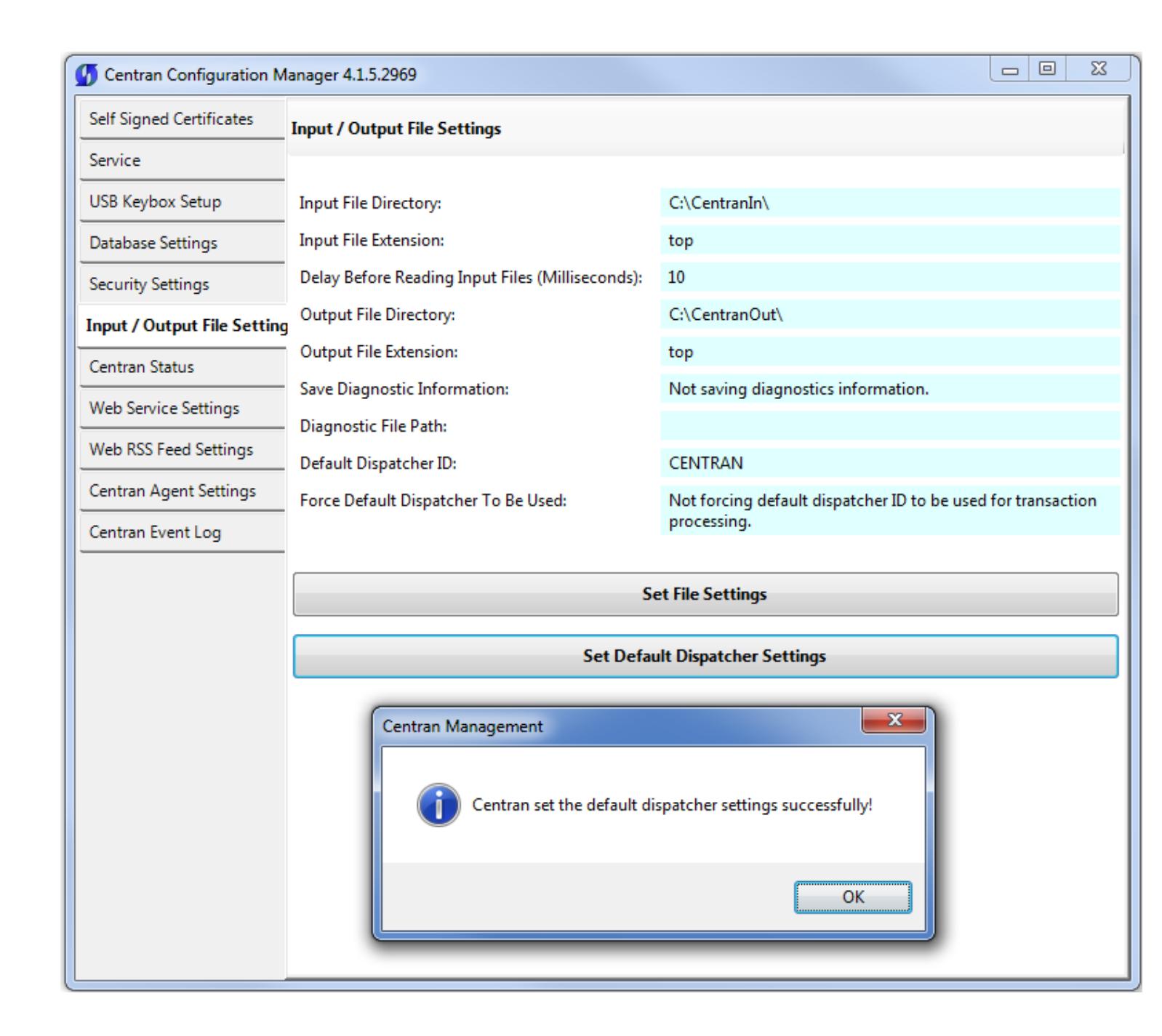The width and height of the screenshot is (1162, 1036).
Task: Open the Self Signed Certificates tab
Action: [x=182, y=119]
